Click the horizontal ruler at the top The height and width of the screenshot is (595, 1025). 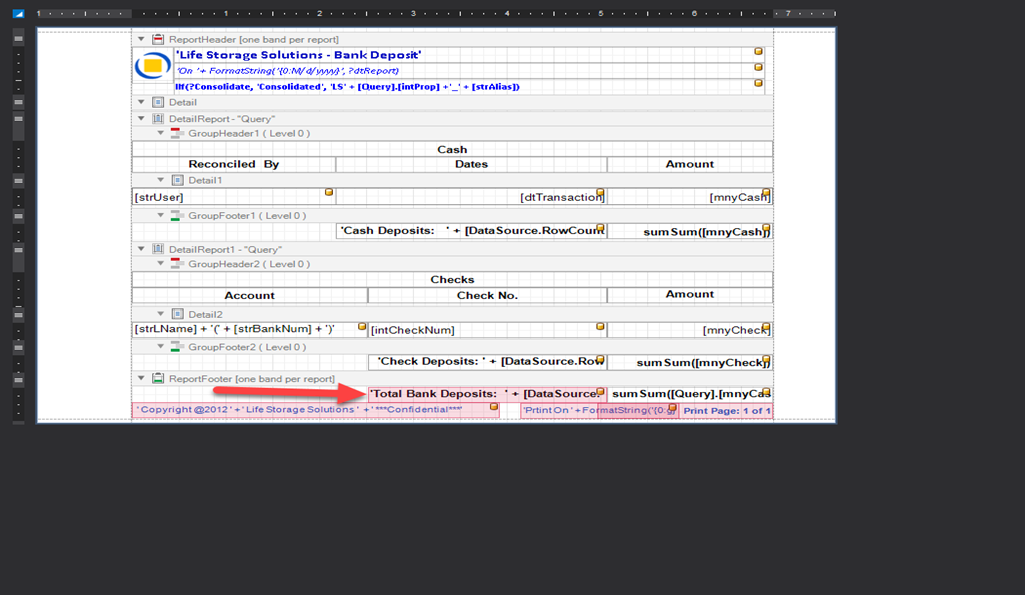coord(436,13)
